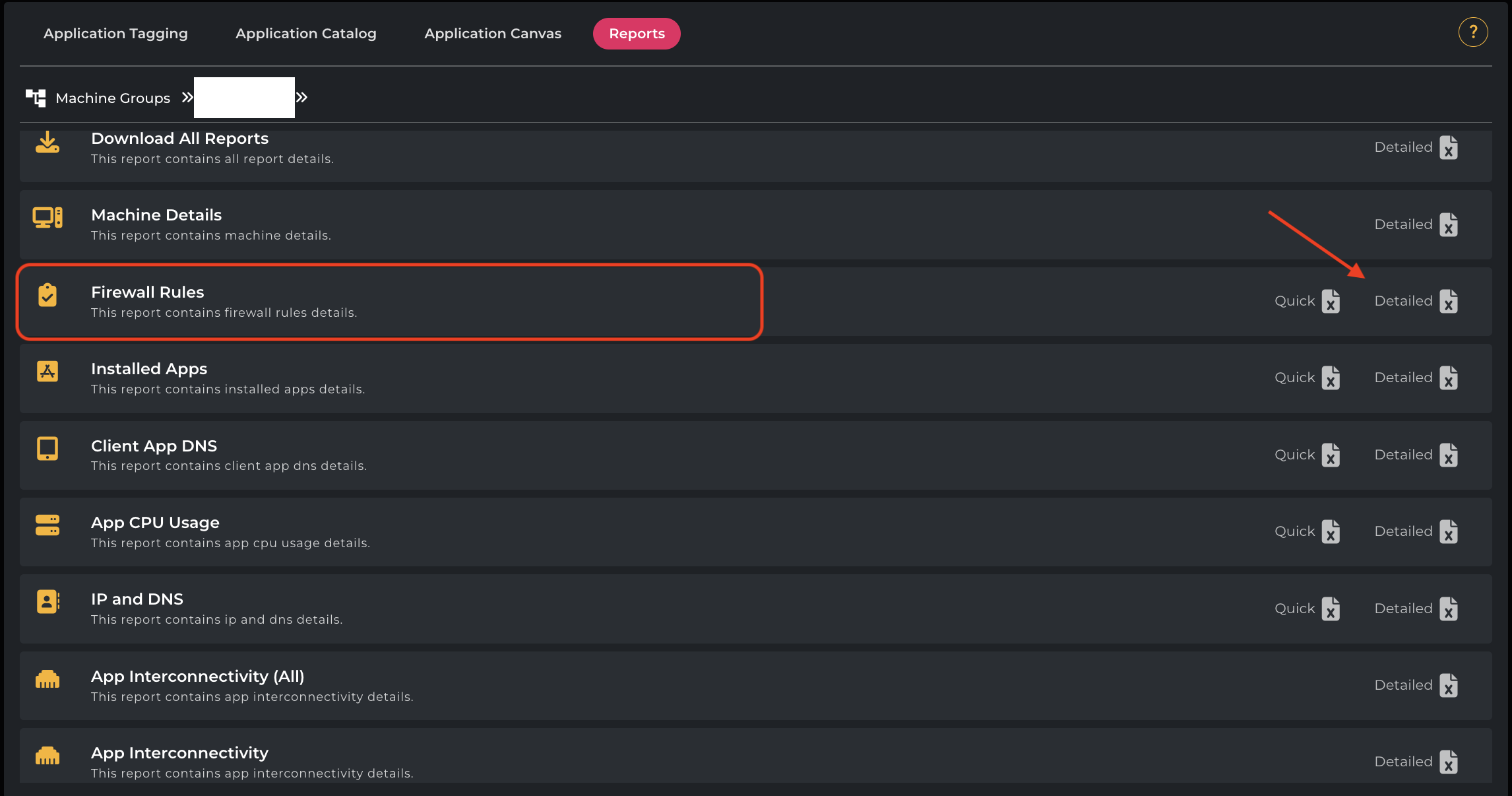Screen dimensions: 1512x796
Task: Download the IP and DNS detailed Excel file
Action: tap(1449, 609)
